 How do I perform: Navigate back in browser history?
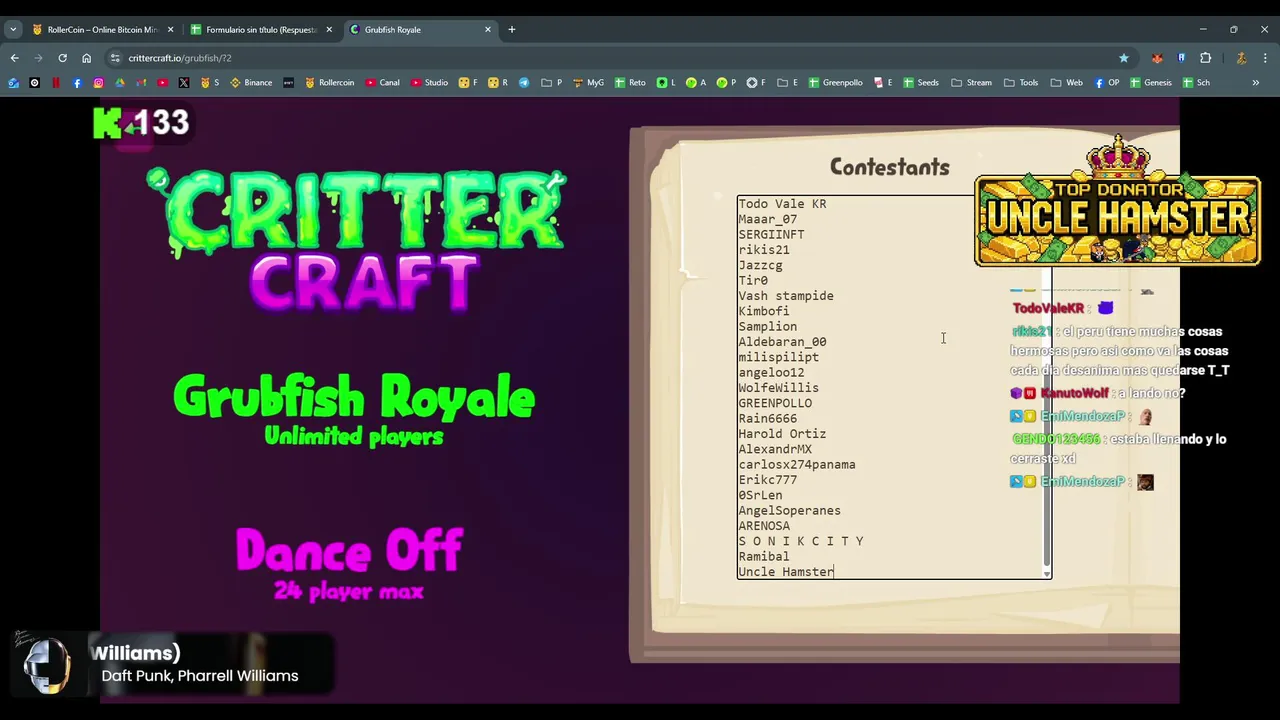tap(14, 58)
